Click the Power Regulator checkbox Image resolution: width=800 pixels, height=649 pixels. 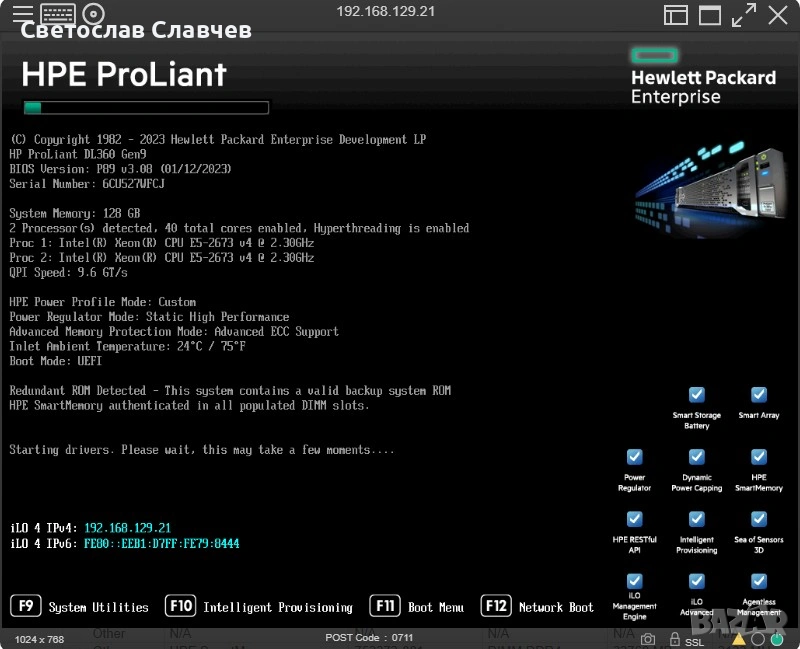[634, 457]
